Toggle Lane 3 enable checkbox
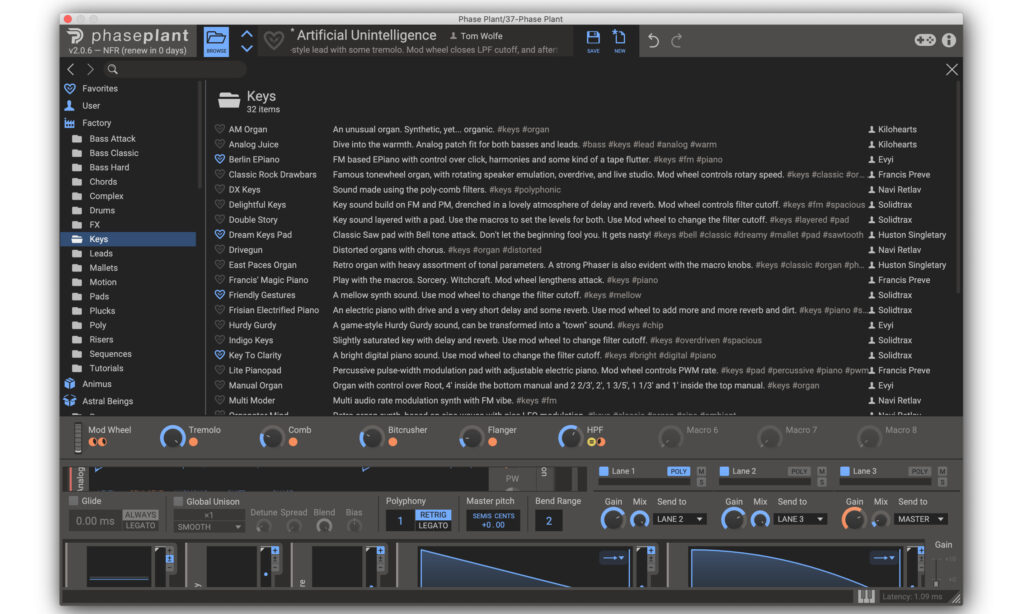The width and height of the screenshot is (1024, 614). coord(844,471)
